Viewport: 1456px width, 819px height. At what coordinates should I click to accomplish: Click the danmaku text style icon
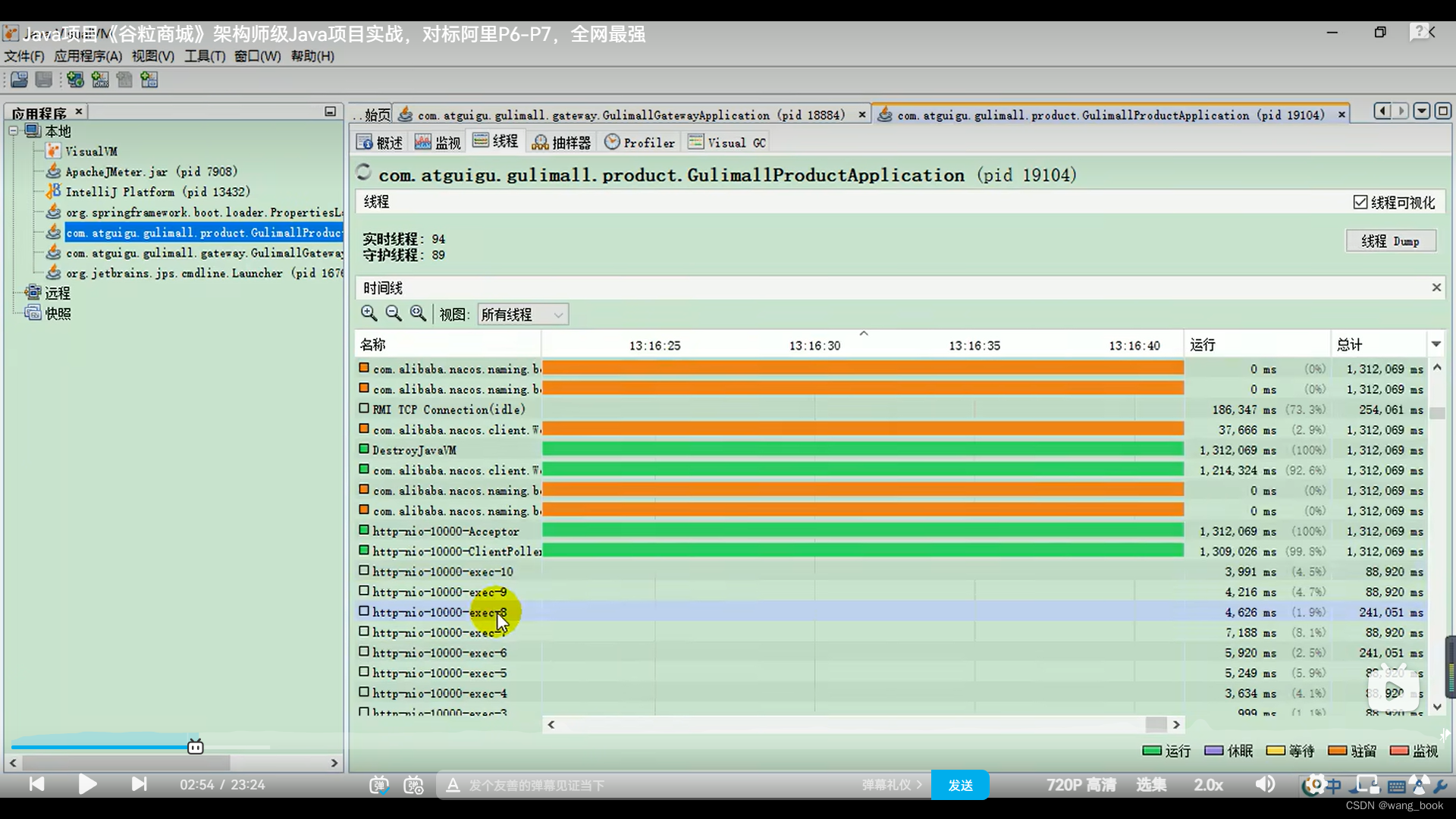tap(453, 785)
